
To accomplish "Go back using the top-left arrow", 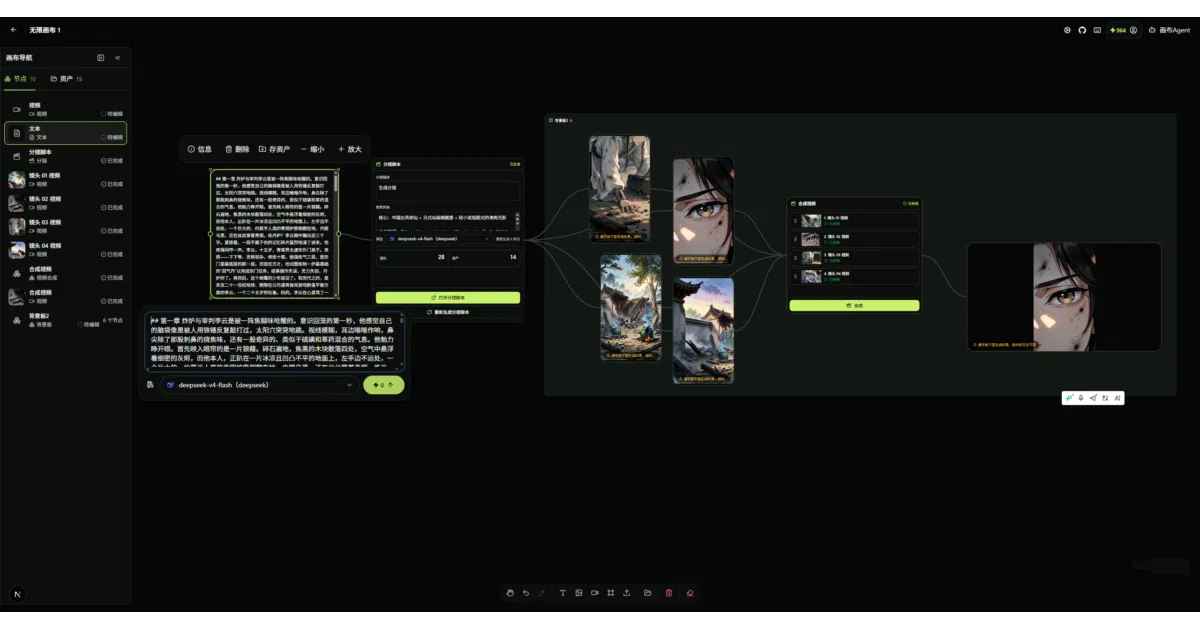I will (x=13, y=30).
